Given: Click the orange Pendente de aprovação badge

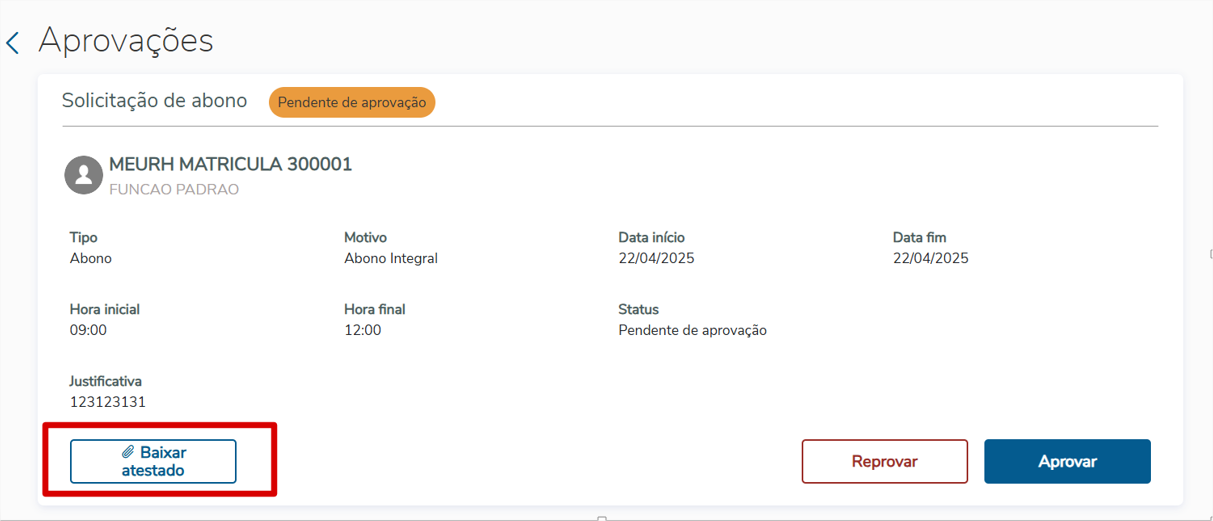Looking at the screenshot, I should [352, 102].
